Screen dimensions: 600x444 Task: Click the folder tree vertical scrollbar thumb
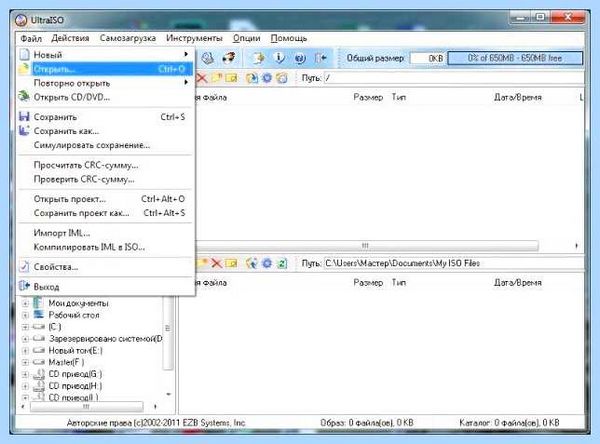[167, 332]
